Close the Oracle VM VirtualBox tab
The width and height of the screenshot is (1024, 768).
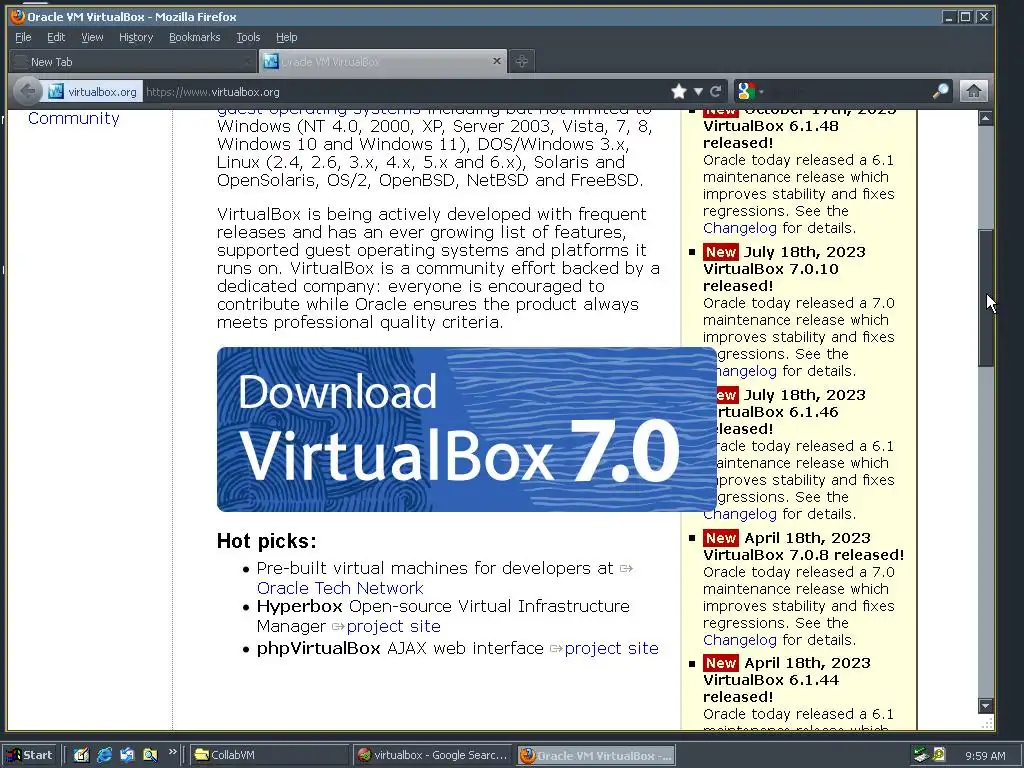coord(496,61)
